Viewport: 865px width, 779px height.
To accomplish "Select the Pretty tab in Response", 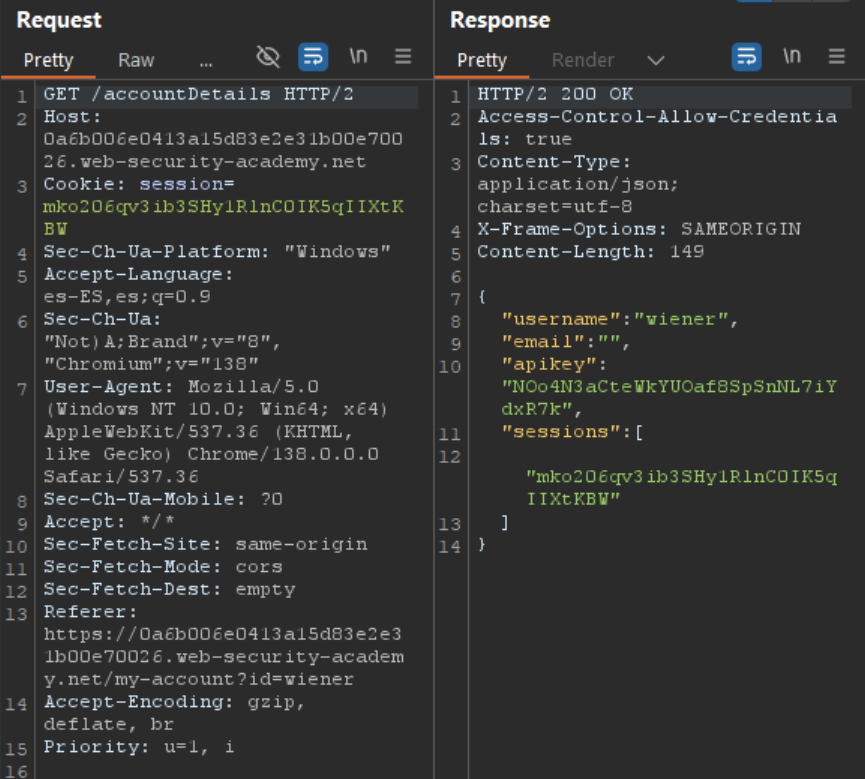I will 482,60.
